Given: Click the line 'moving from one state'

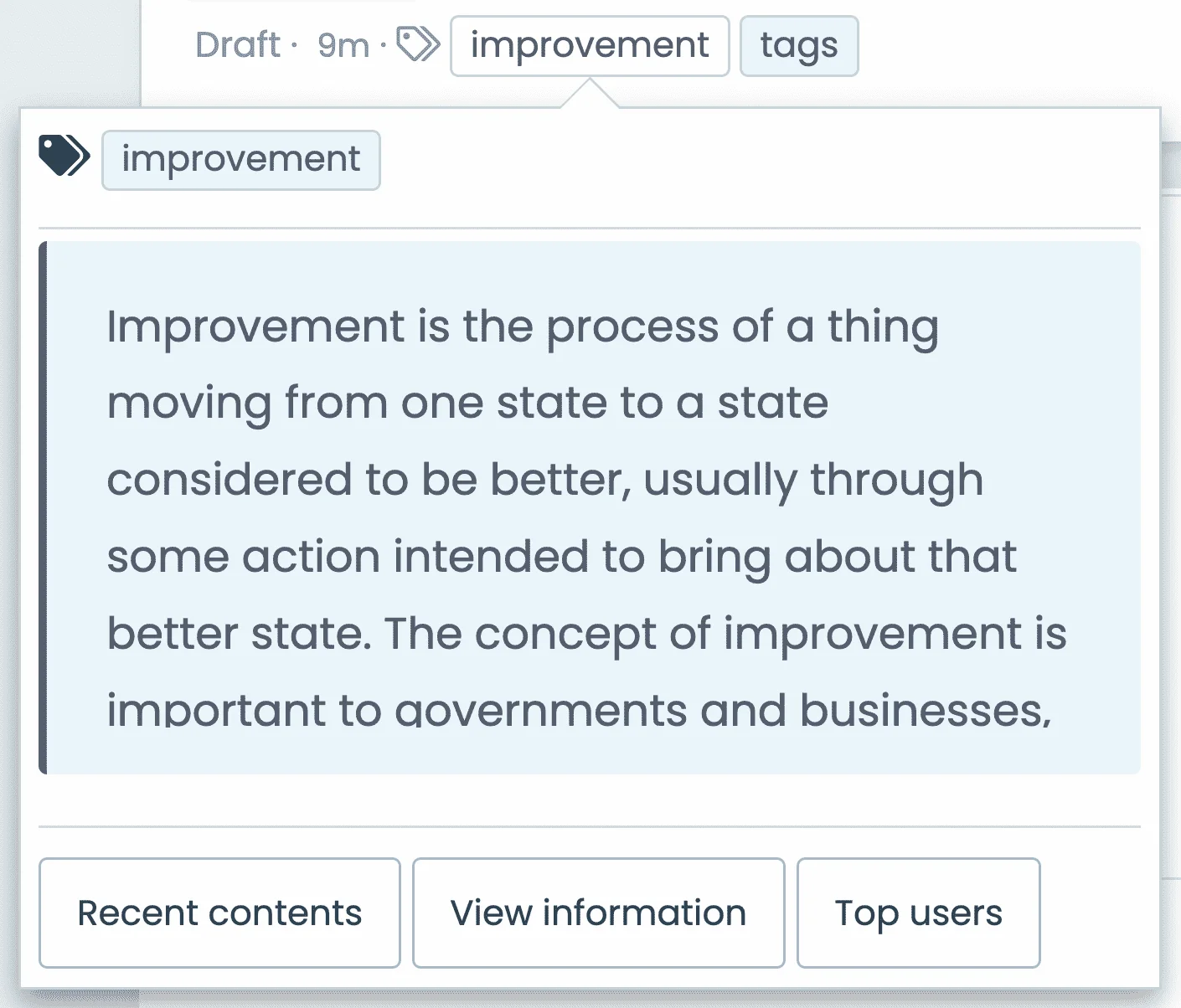Looking at the screenshot, I should [x=468, y=403].
